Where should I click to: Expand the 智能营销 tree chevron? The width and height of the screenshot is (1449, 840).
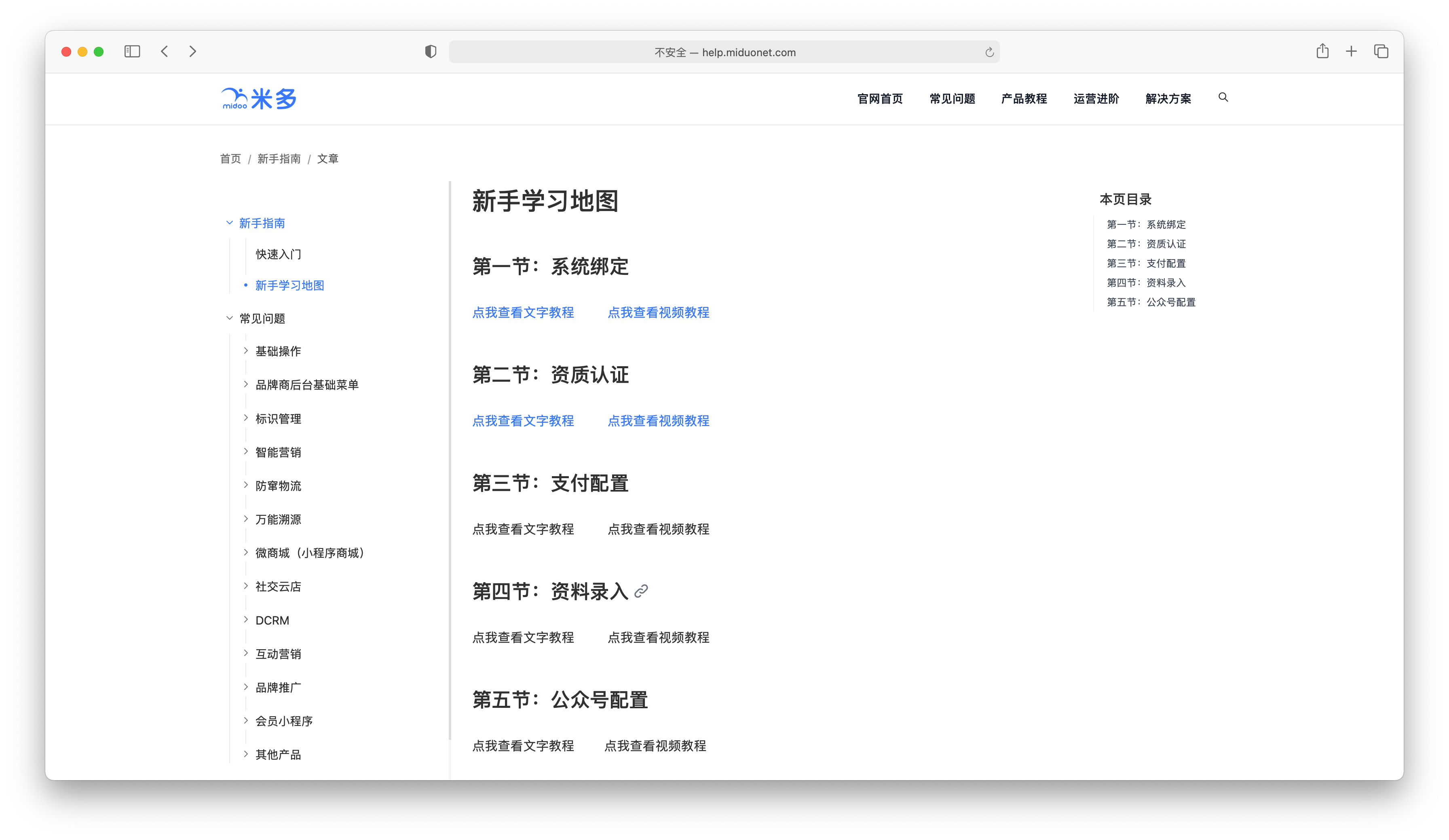245,452
